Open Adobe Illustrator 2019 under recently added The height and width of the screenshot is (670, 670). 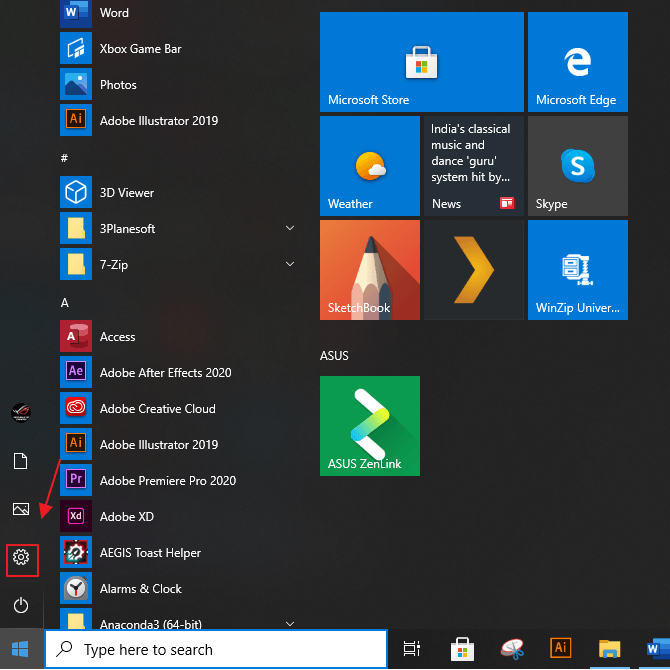point(177,120)
